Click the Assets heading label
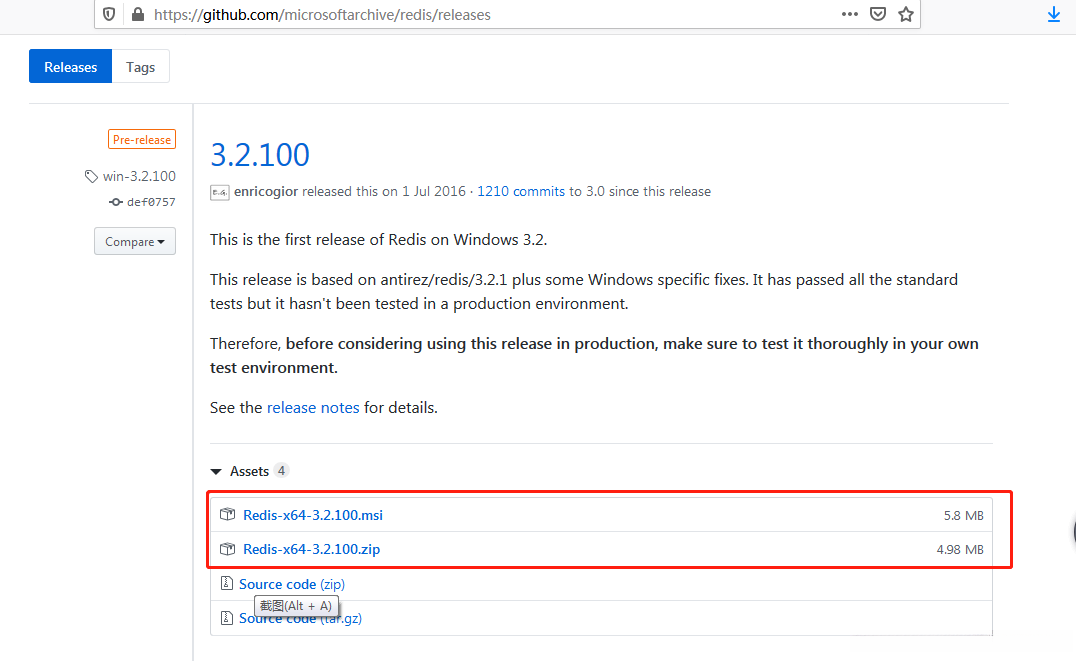 (249, 472)
